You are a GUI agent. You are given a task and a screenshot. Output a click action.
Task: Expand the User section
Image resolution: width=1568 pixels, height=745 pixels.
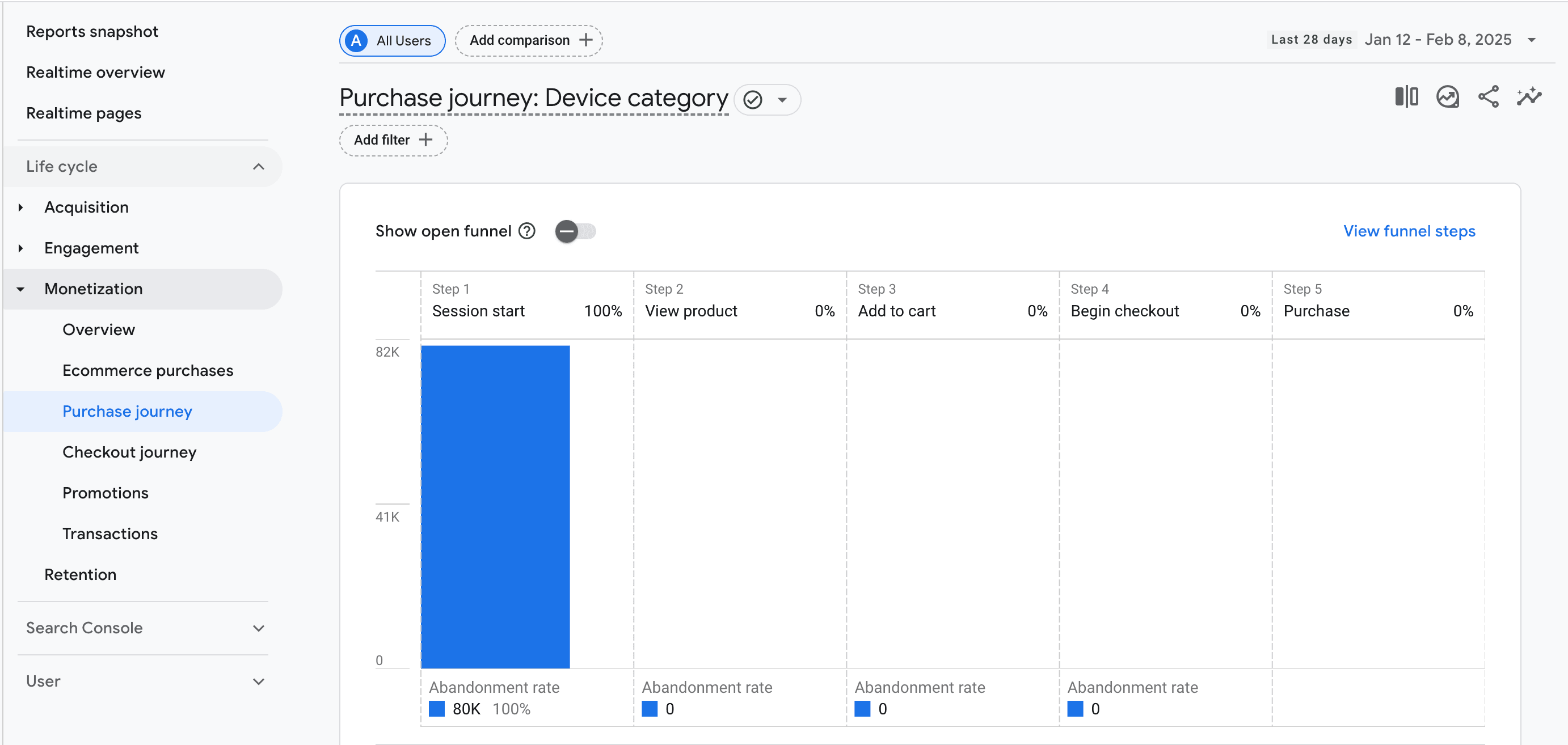point(259,681)
